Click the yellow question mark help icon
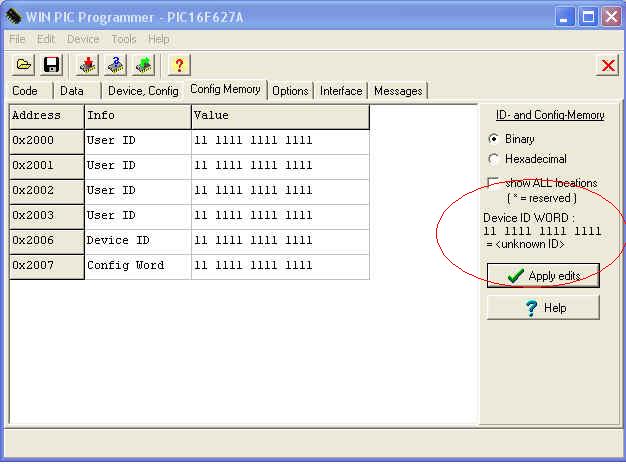The height and width of the screenshot is (464, 626). click(x=179, y=65)
